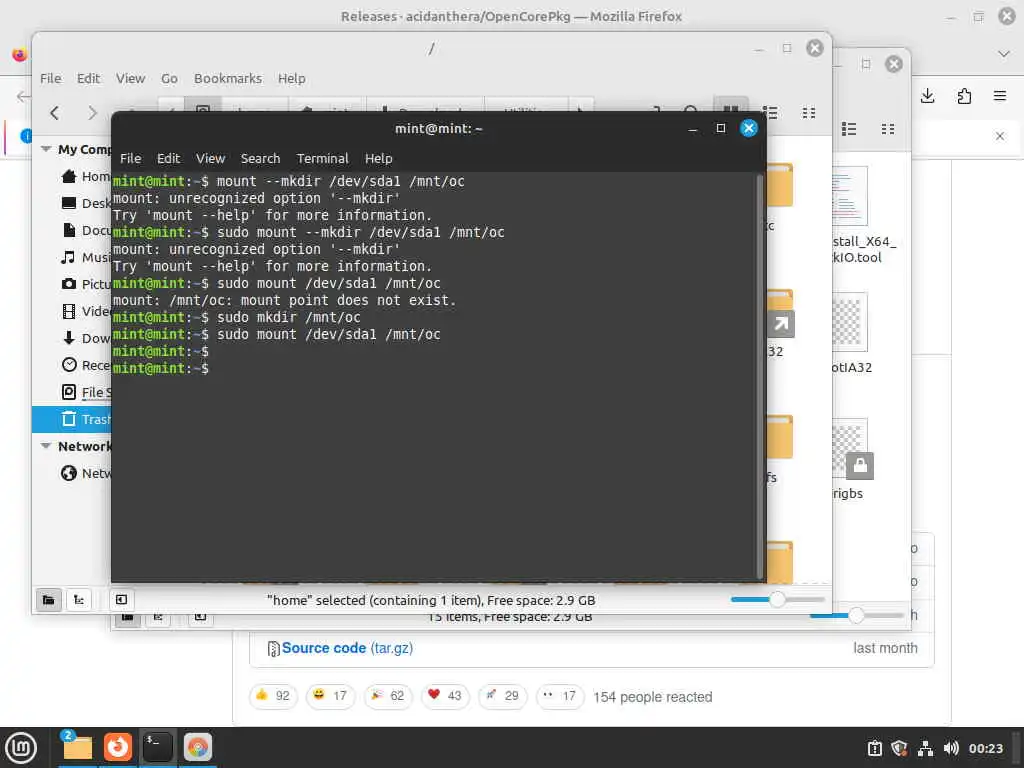This screenshot has height=768, width=1024.
Task: List all Firefox tabs with chevron
Action: 1004,54
